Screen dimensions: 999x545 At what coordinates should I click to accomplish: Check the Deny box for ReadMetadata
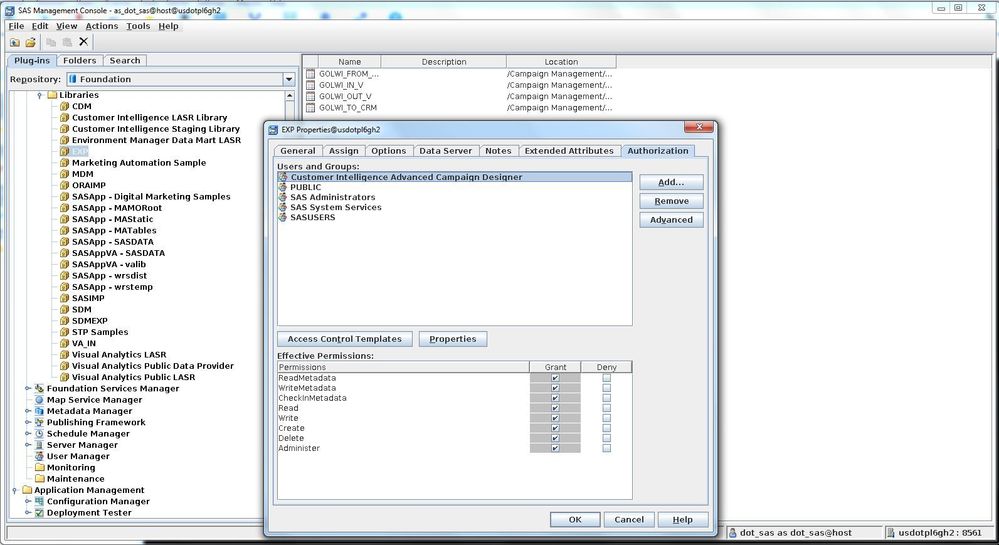pos(607,378)
